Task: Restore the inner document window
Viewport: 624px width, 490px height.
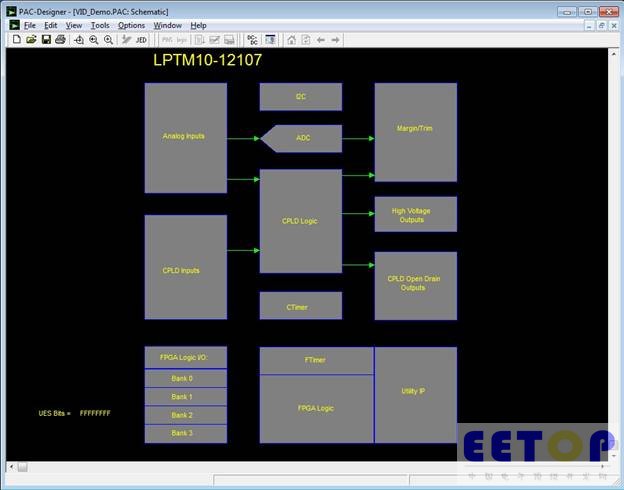Action: point(602,25)
